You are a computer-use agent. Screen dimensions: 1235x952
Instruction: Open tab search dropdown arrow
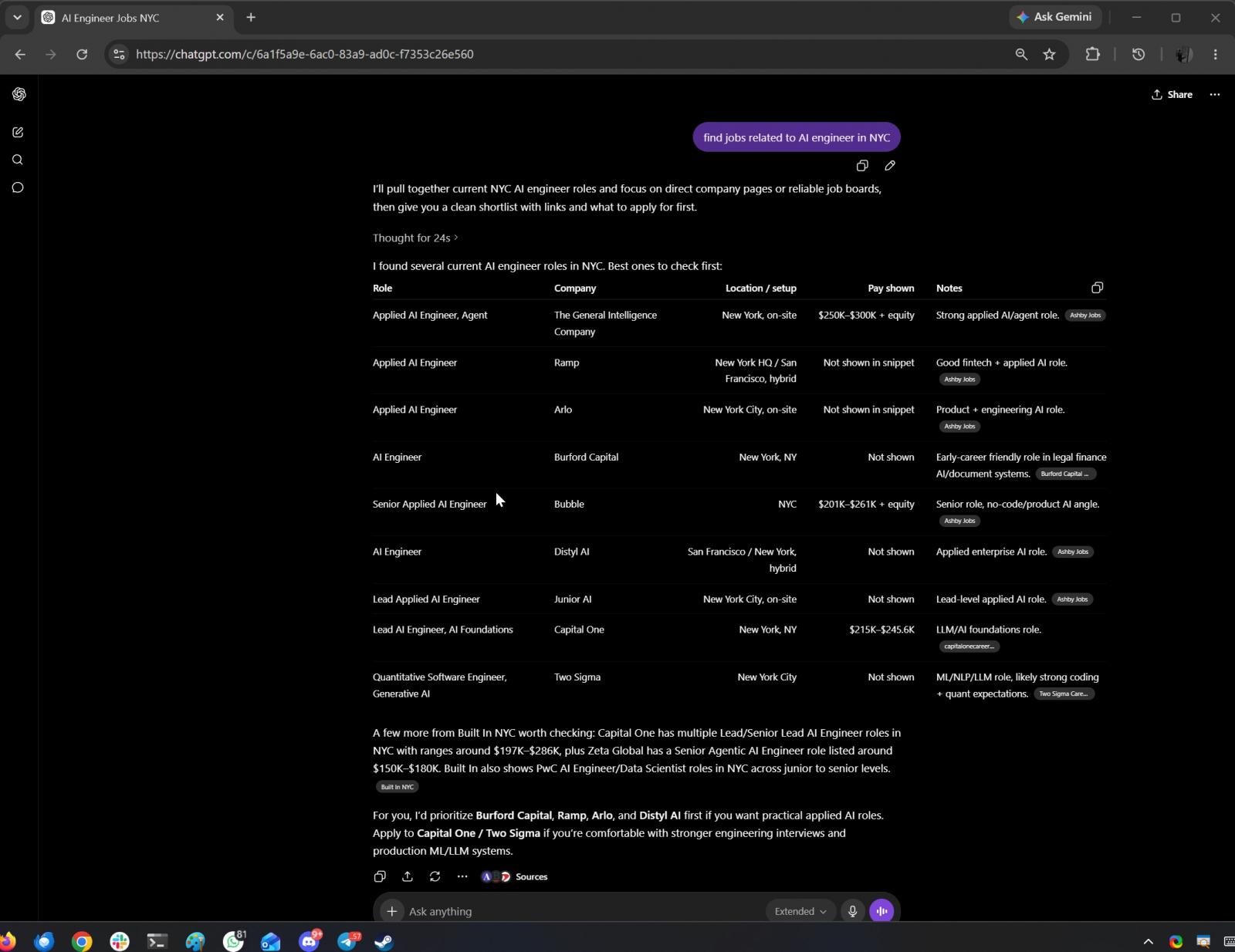click(x=17, y=17)
